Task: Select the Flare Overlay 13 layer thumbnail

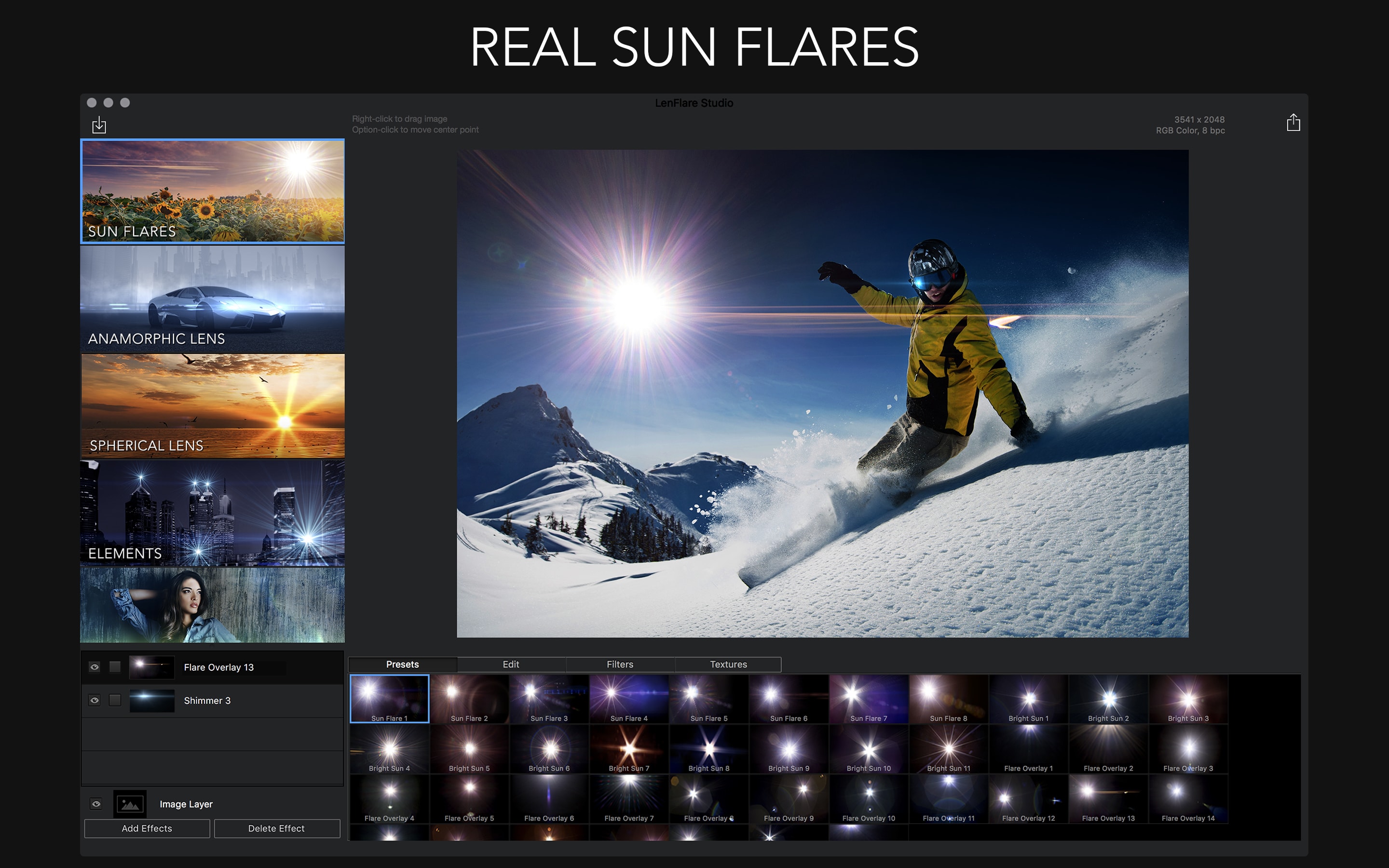Action: pyautogui.click(x=151, y=667)
